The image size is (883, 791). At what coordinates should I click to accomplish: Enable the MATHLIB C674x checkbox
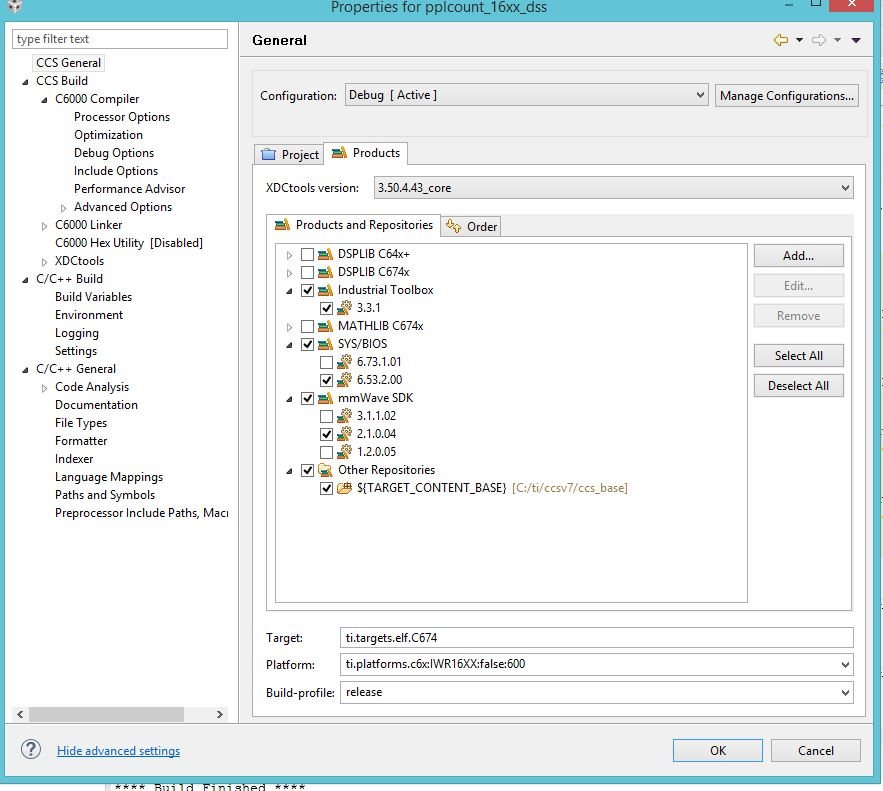click(307, 327)
